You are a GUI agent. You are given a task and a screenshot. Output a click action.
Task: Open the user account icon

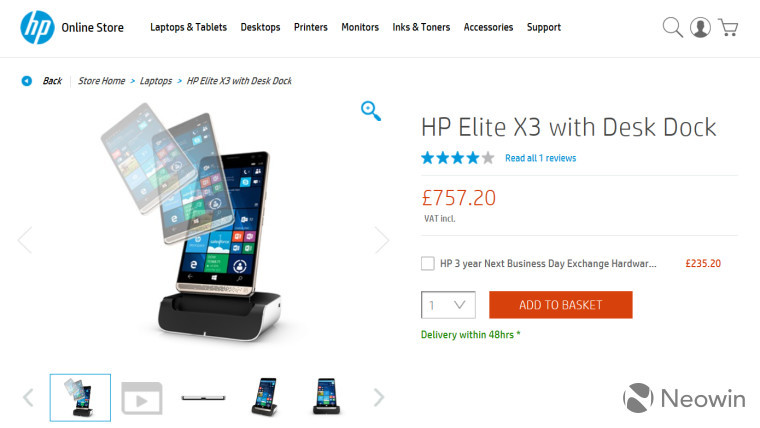tap(700, 28)
